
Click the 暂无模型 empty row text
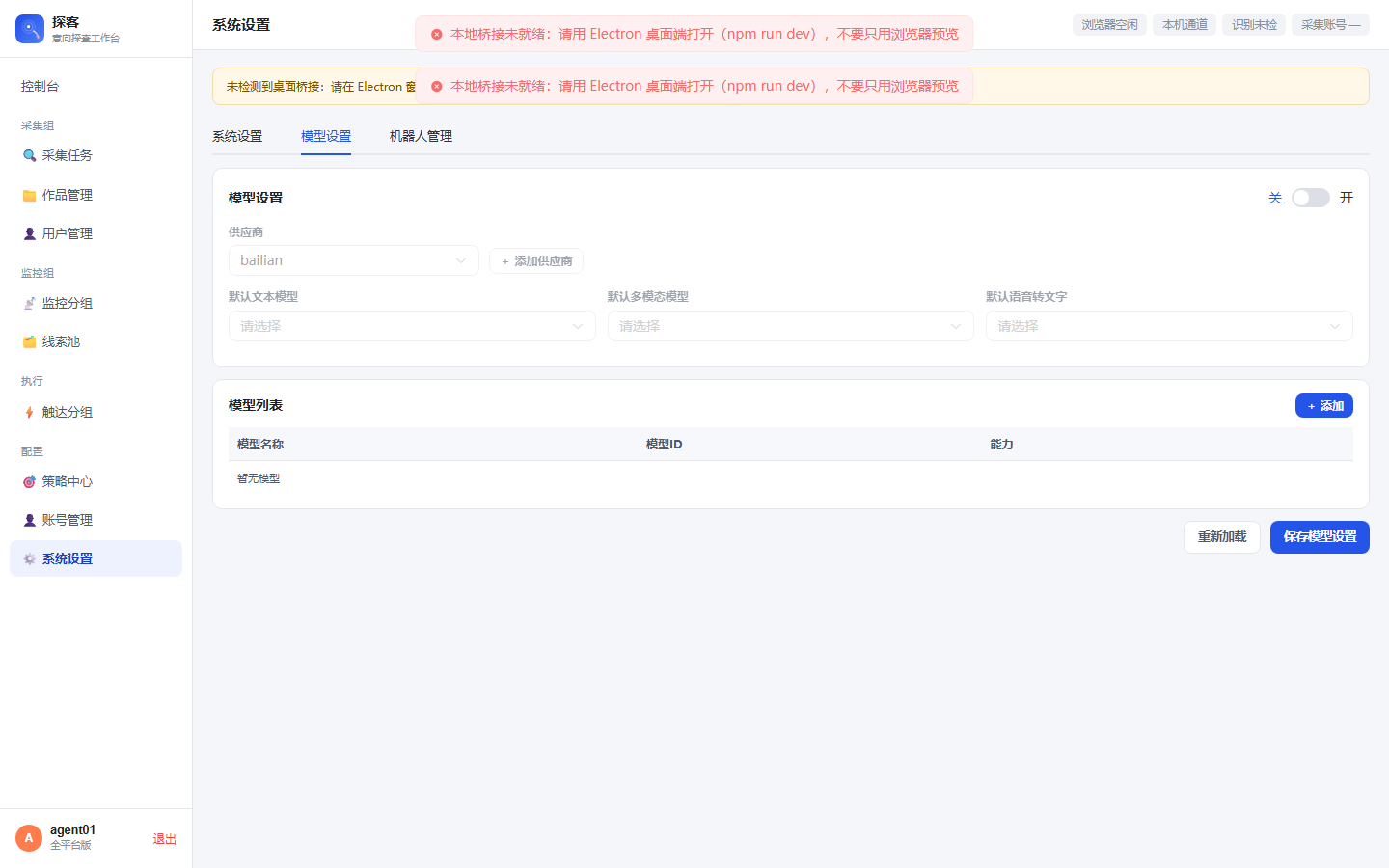point(259,478)
